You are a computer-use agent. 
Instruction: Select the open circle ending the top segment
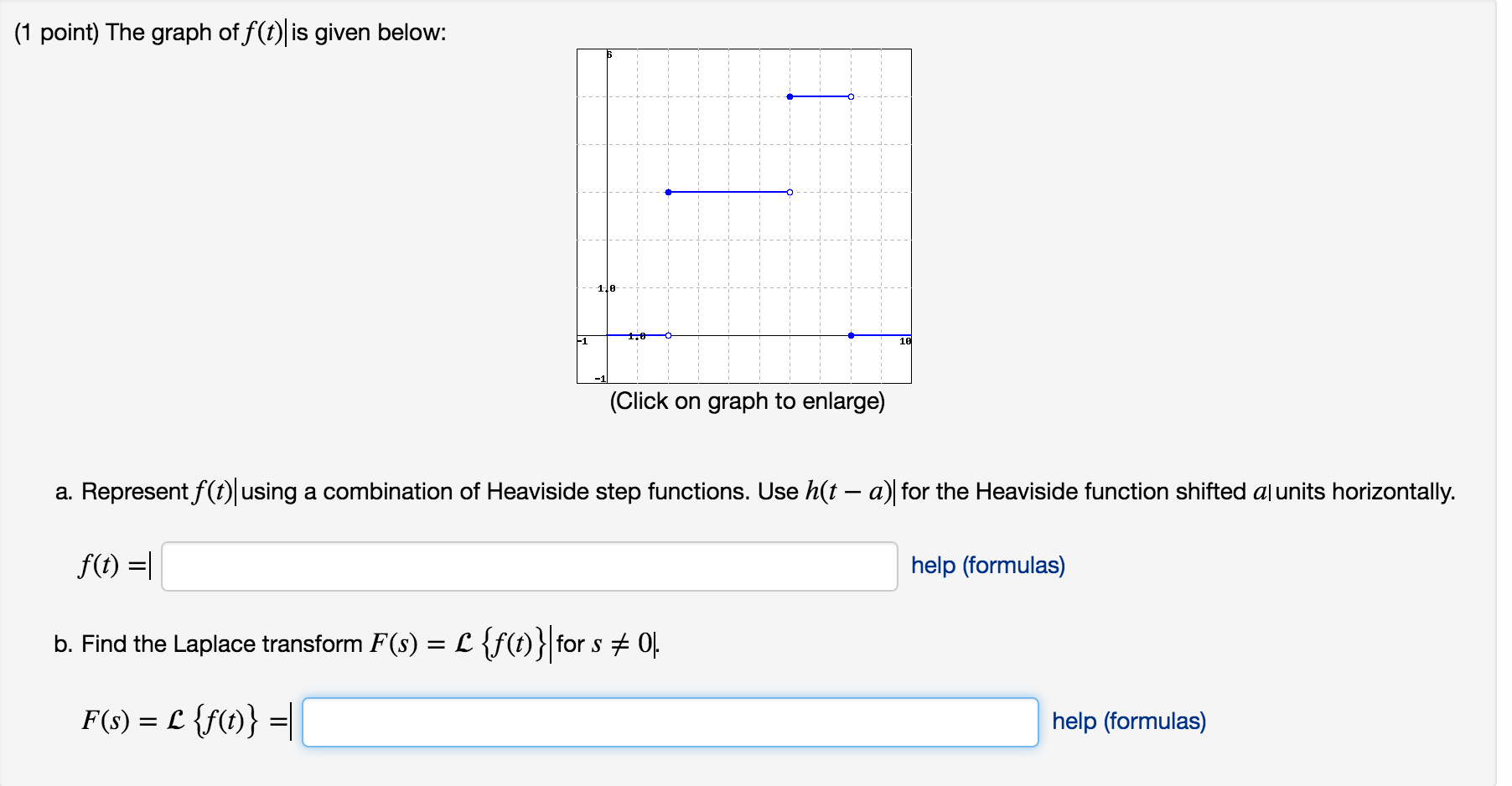(x=851, y=96)
